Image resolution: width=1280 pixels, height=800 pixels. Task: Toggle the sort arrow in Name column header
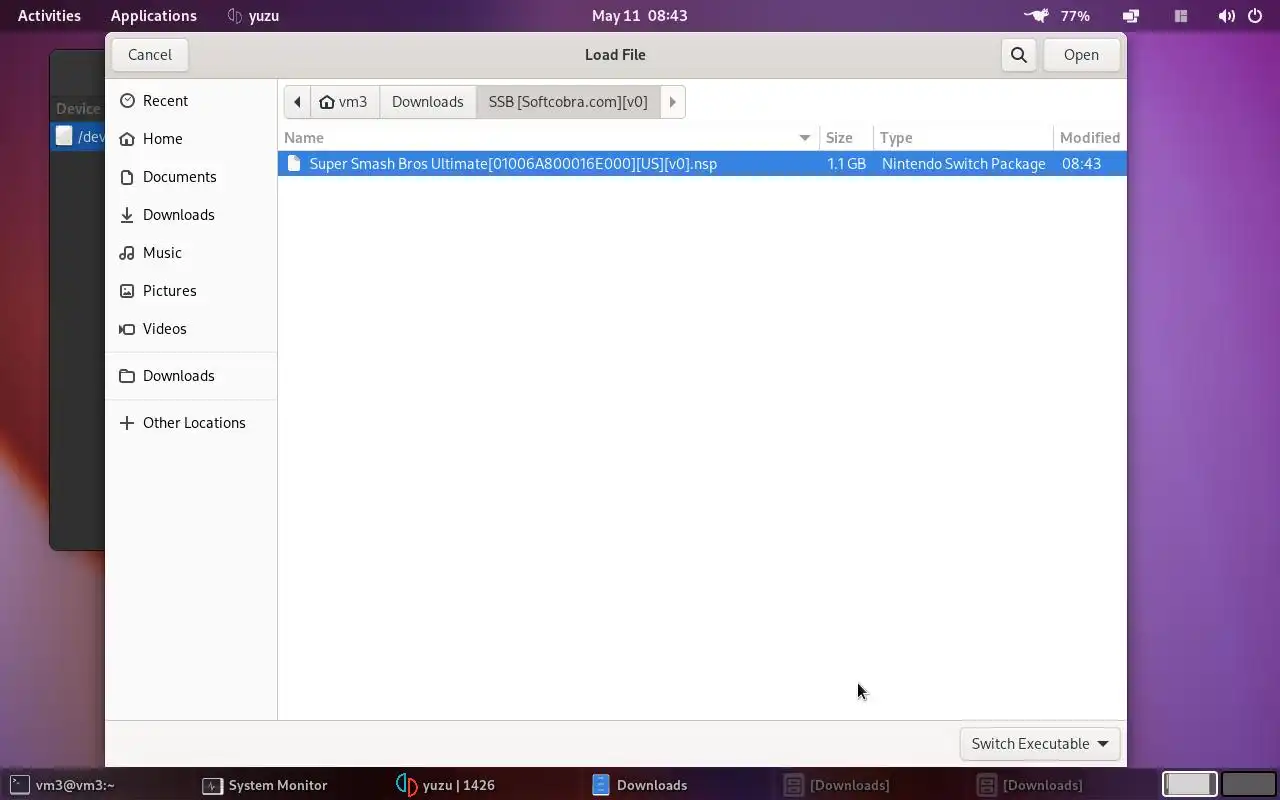804,138
